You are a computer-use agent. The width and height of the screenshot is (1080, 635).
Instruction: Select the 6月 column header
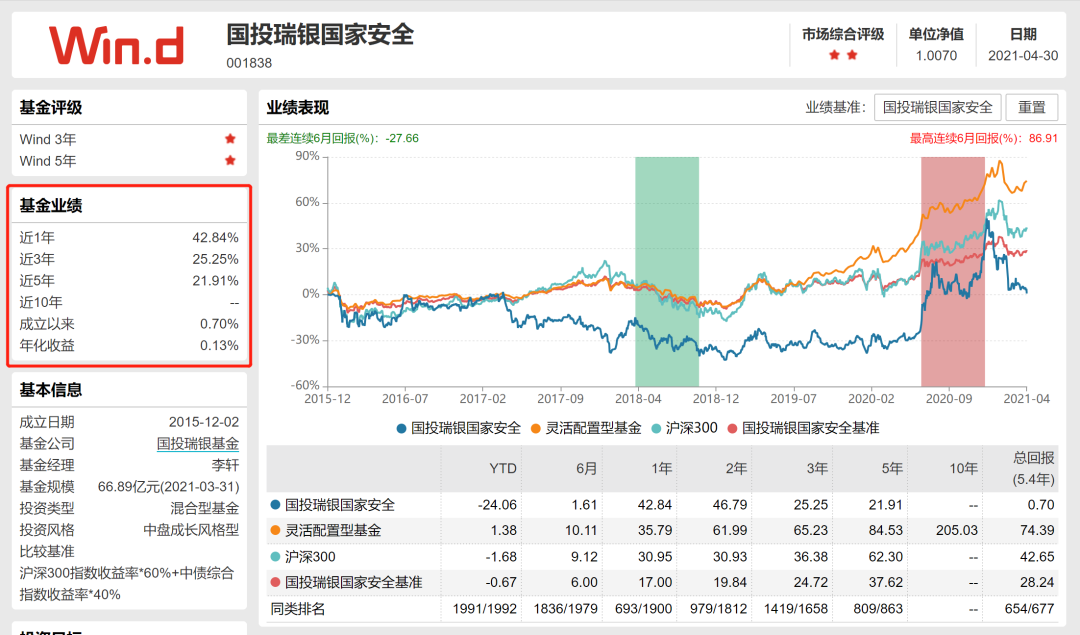[587, 468]
